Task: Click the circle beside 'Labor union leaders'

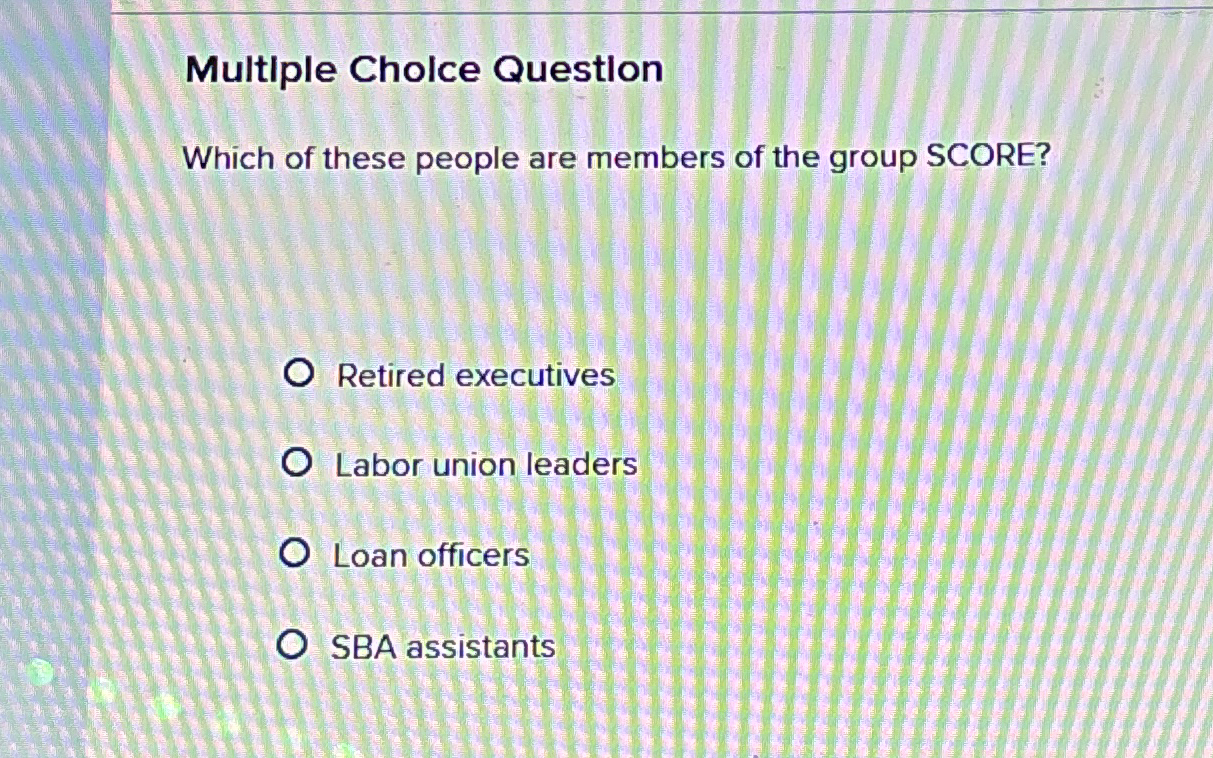Action: tap(295, 462)
